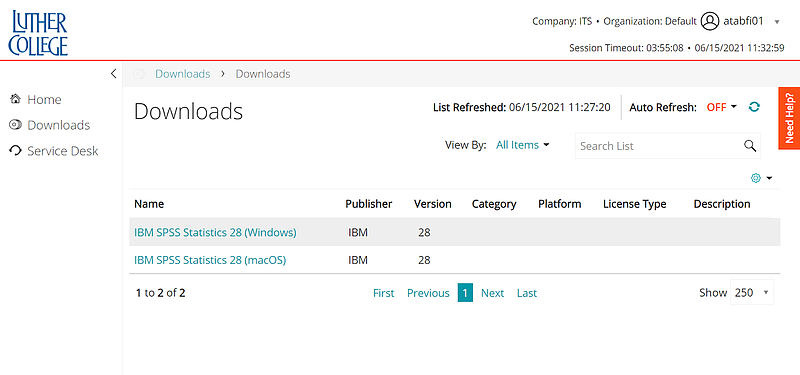Viewport: 800px width, 375px height.
Task: Open the user avatar icon for atabfi01
Action: pyautogui.click(x=710, y=21)
